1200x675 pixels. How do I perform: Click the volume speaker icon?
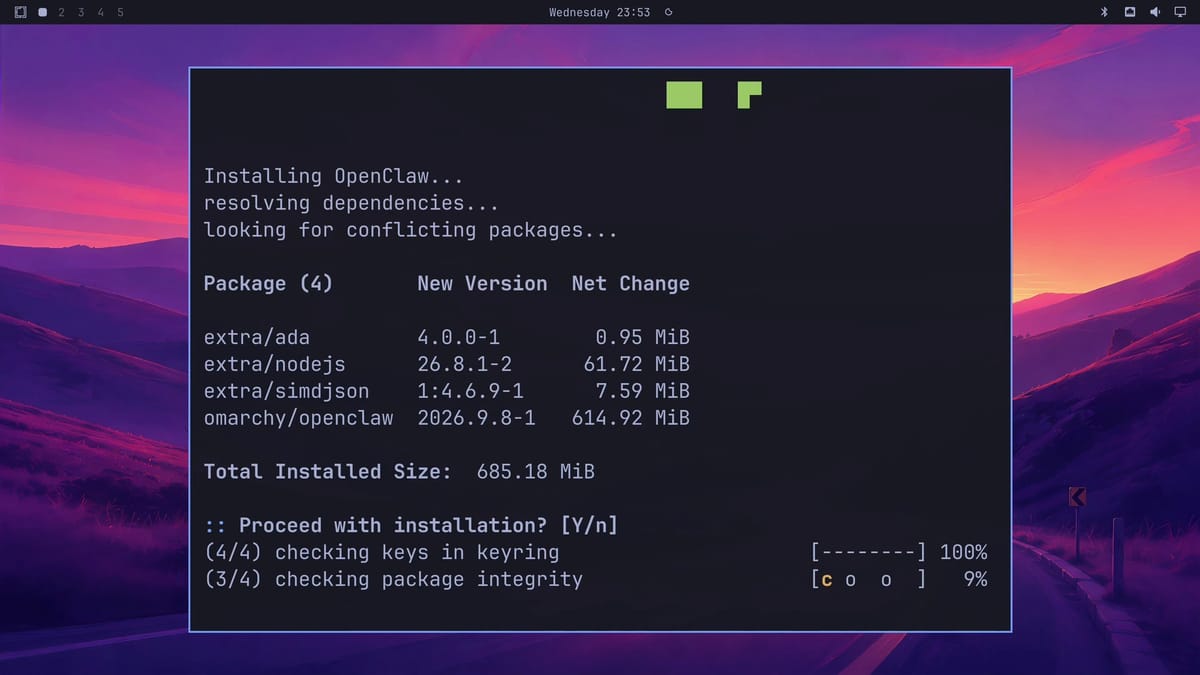[1154, 12]
